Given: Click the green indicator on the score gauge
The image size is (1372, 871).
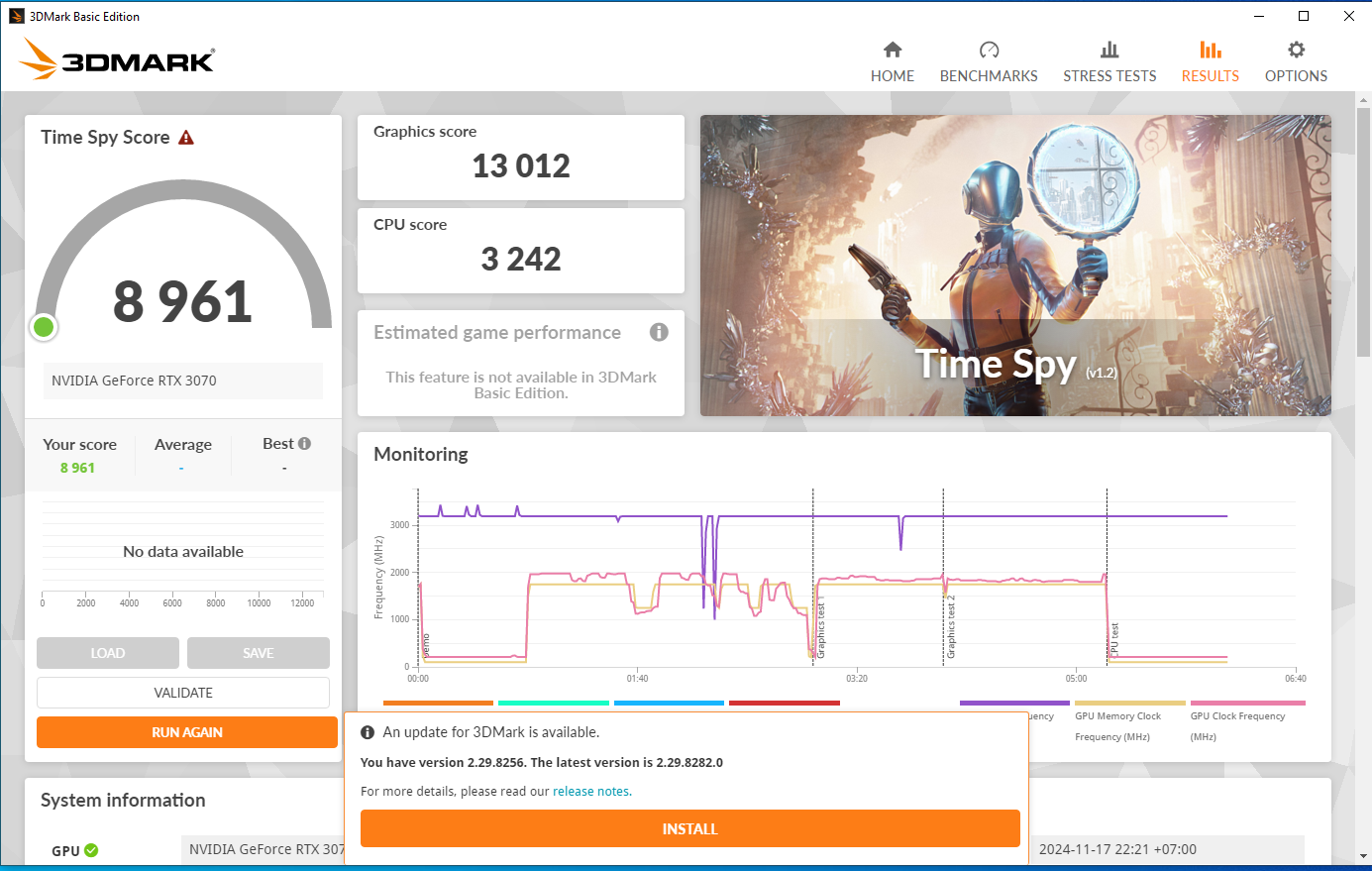Looking at the screenshot, I should point(44,326).
